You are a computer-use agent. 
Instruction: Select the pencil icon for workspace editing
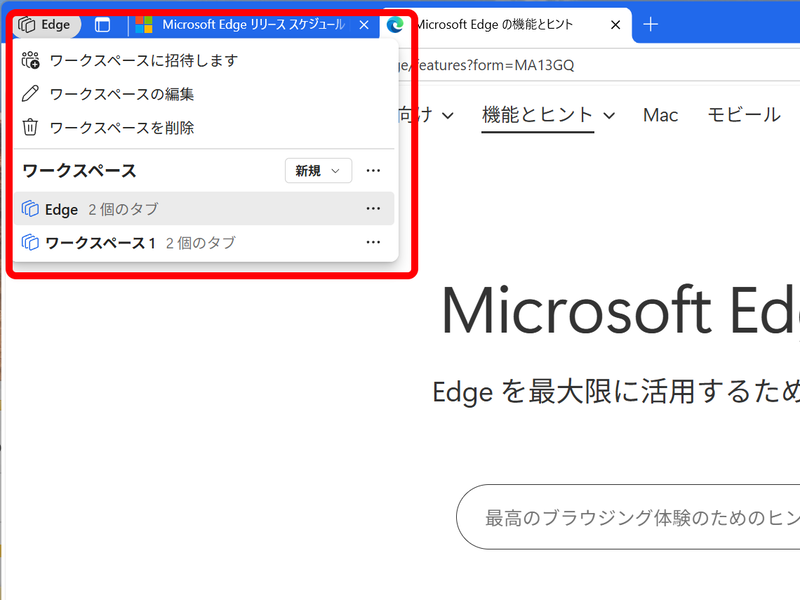[x=29, y=94]
